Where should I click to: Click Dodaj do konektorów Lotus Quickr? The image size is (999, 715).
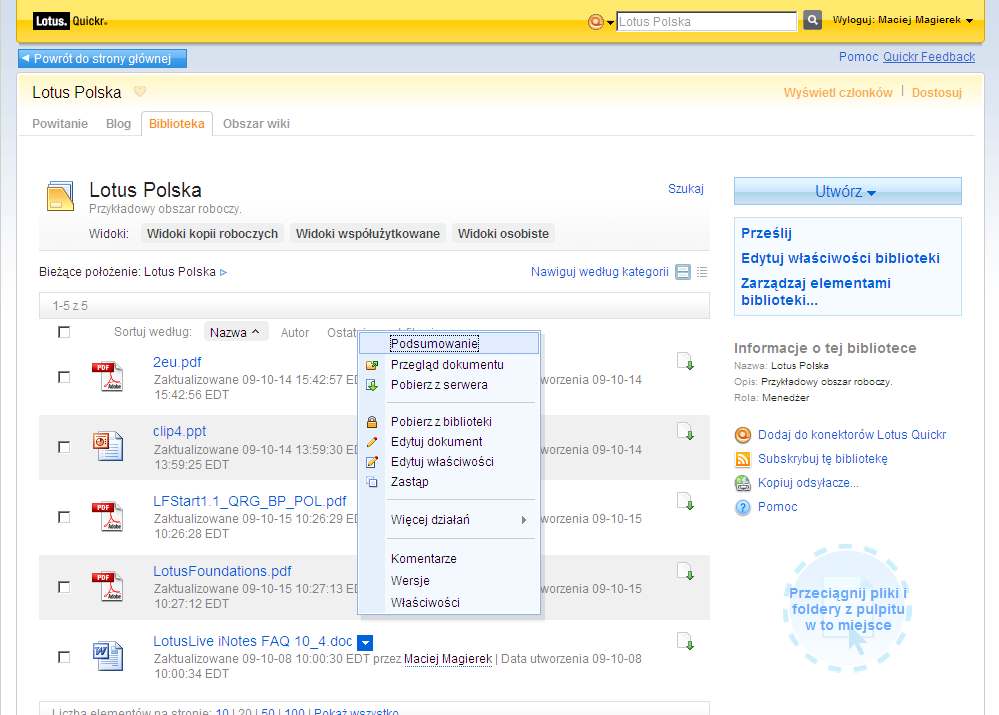[x=852, y=435]
